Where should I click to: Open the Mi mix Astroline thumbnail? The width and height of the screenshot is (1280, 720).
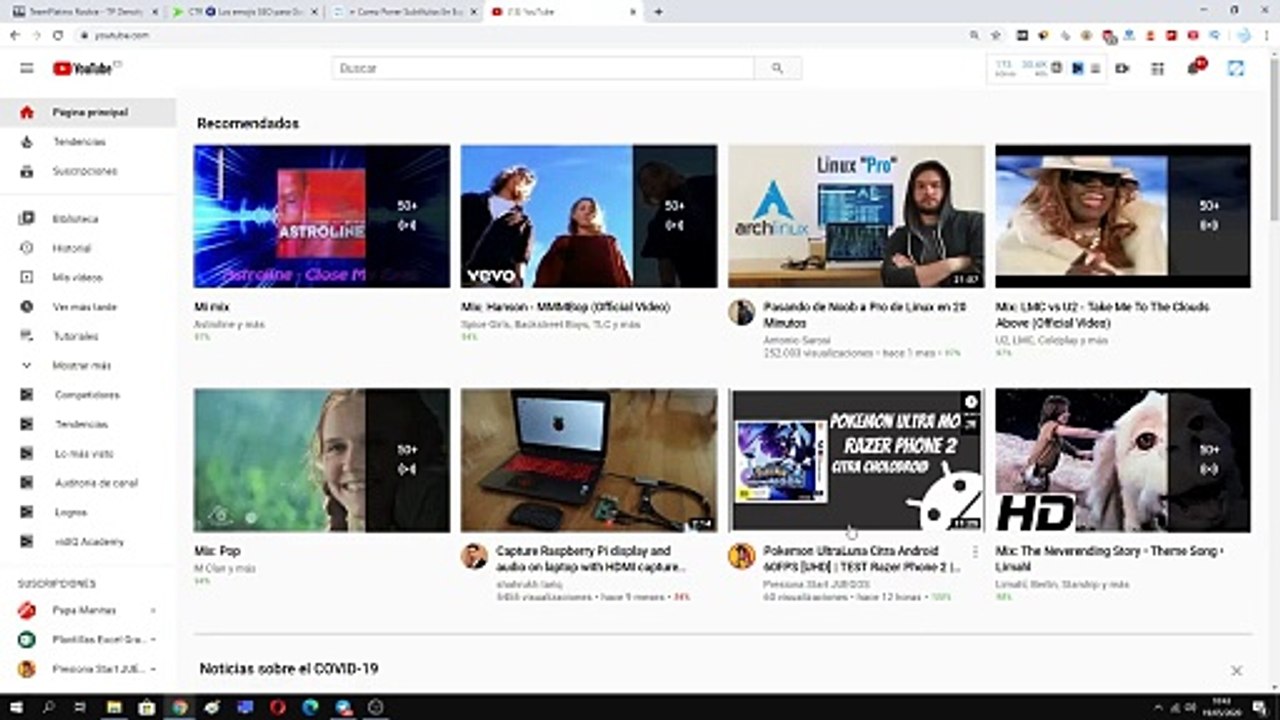[322, 216]
